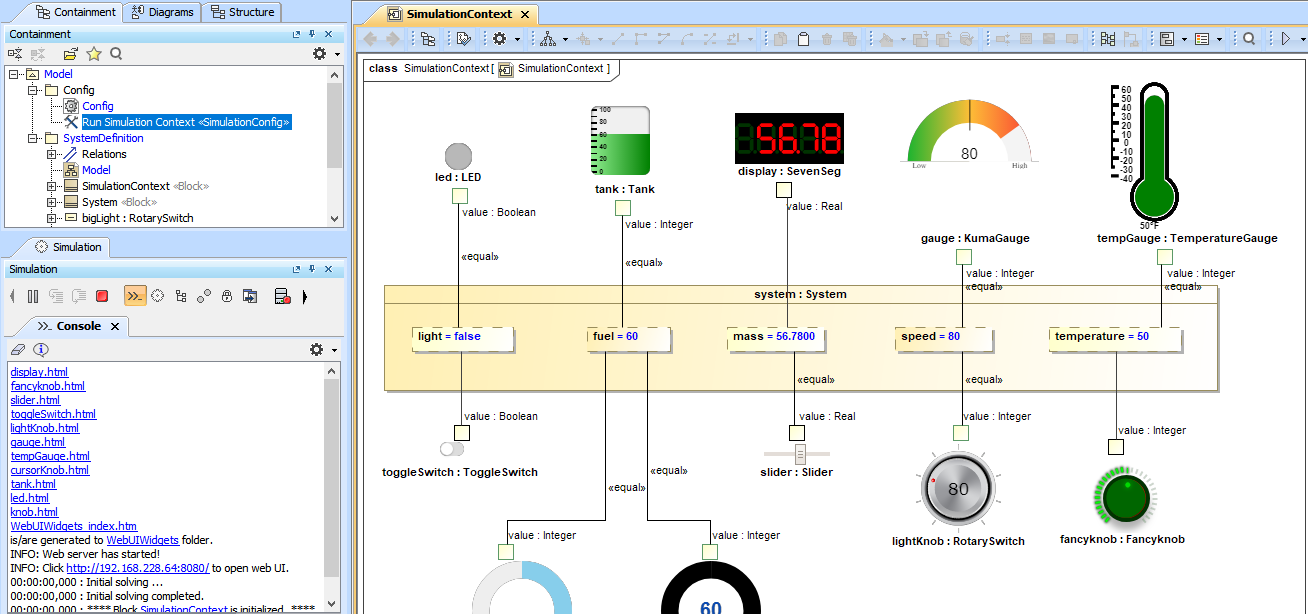Click the lock icon in Simulation toolbar

tap(227, 296)
